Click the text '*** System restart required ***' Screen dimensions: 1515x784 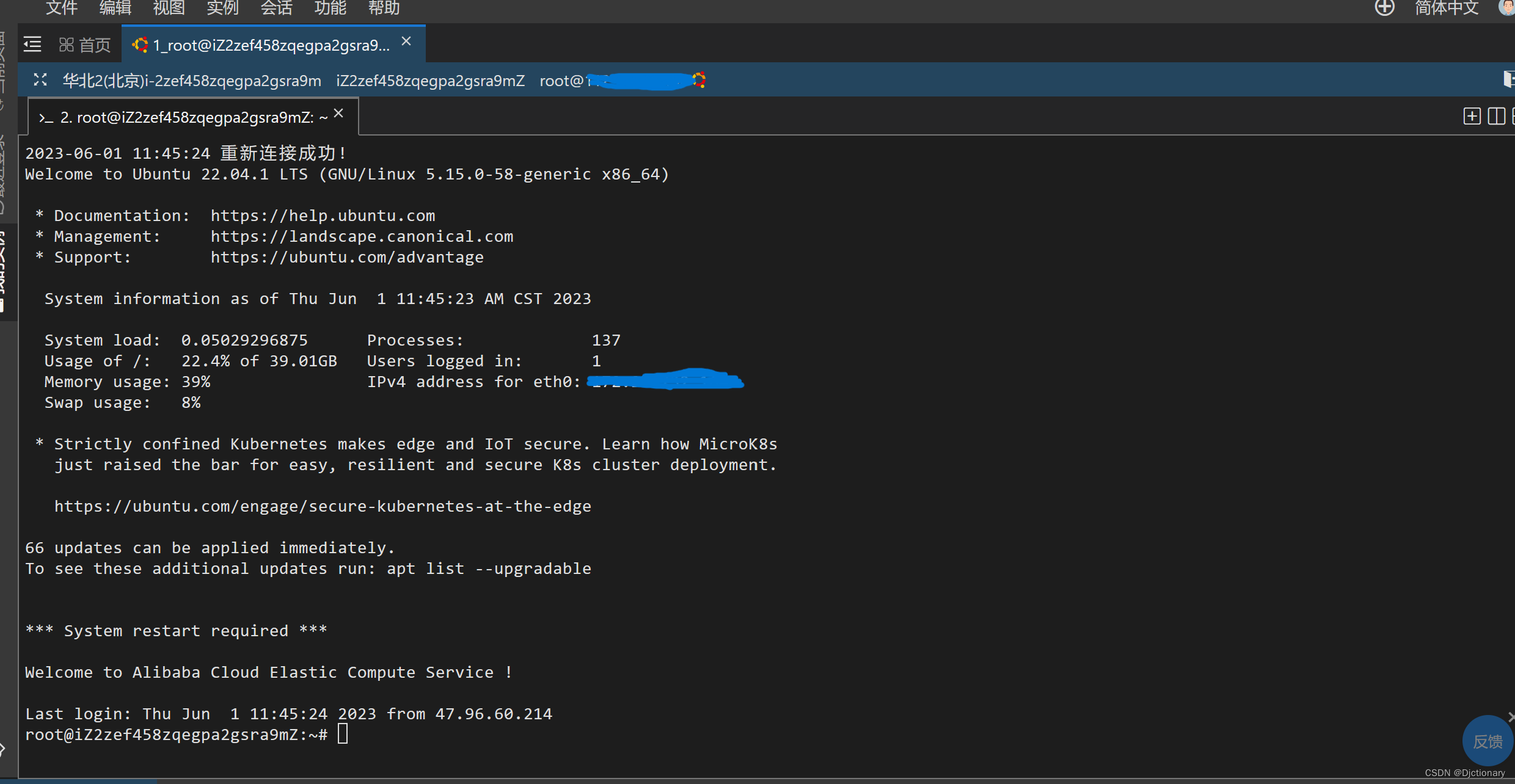point(177,631)
